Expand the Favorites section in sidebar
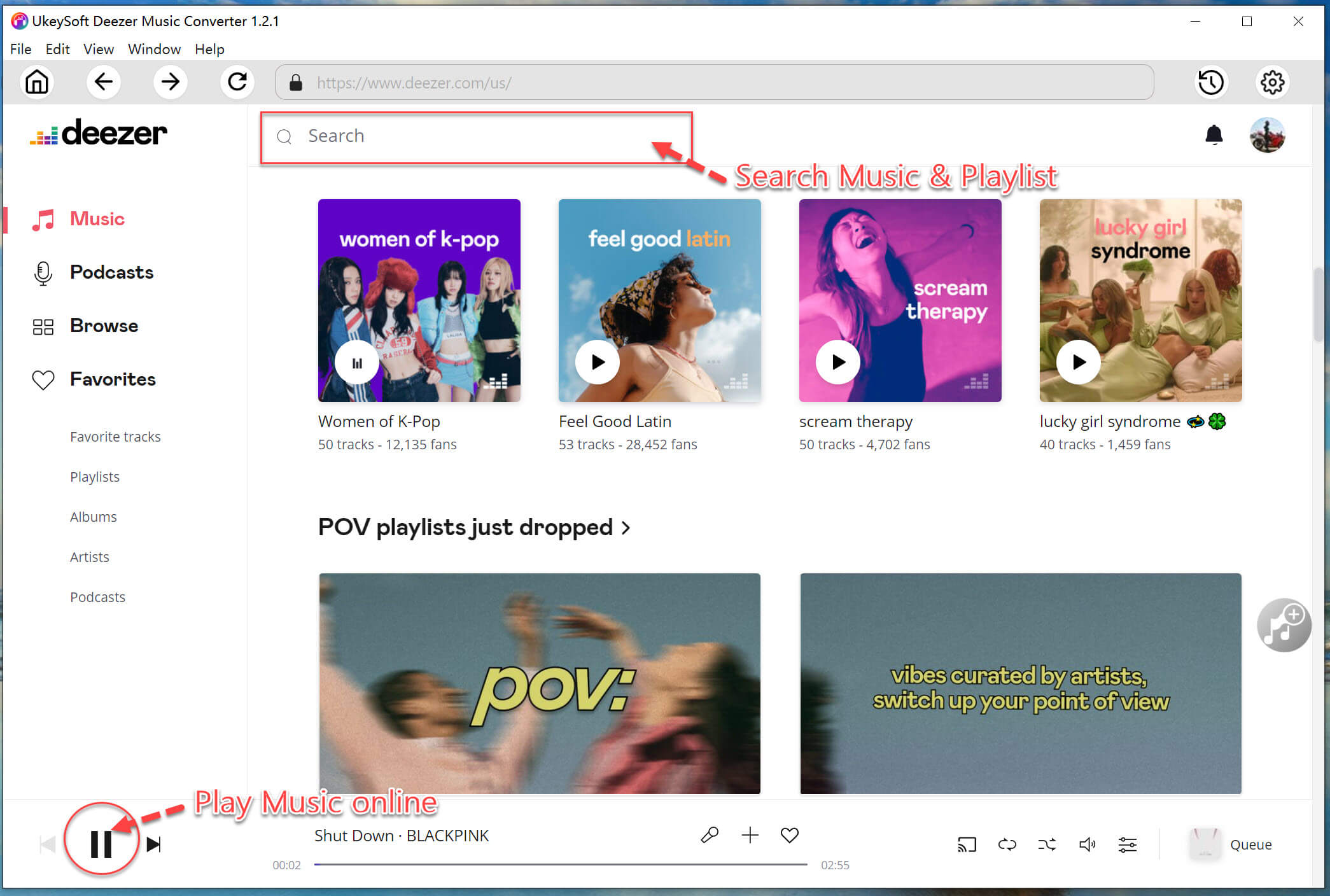 pyautogui.click(x=112, y=378)
